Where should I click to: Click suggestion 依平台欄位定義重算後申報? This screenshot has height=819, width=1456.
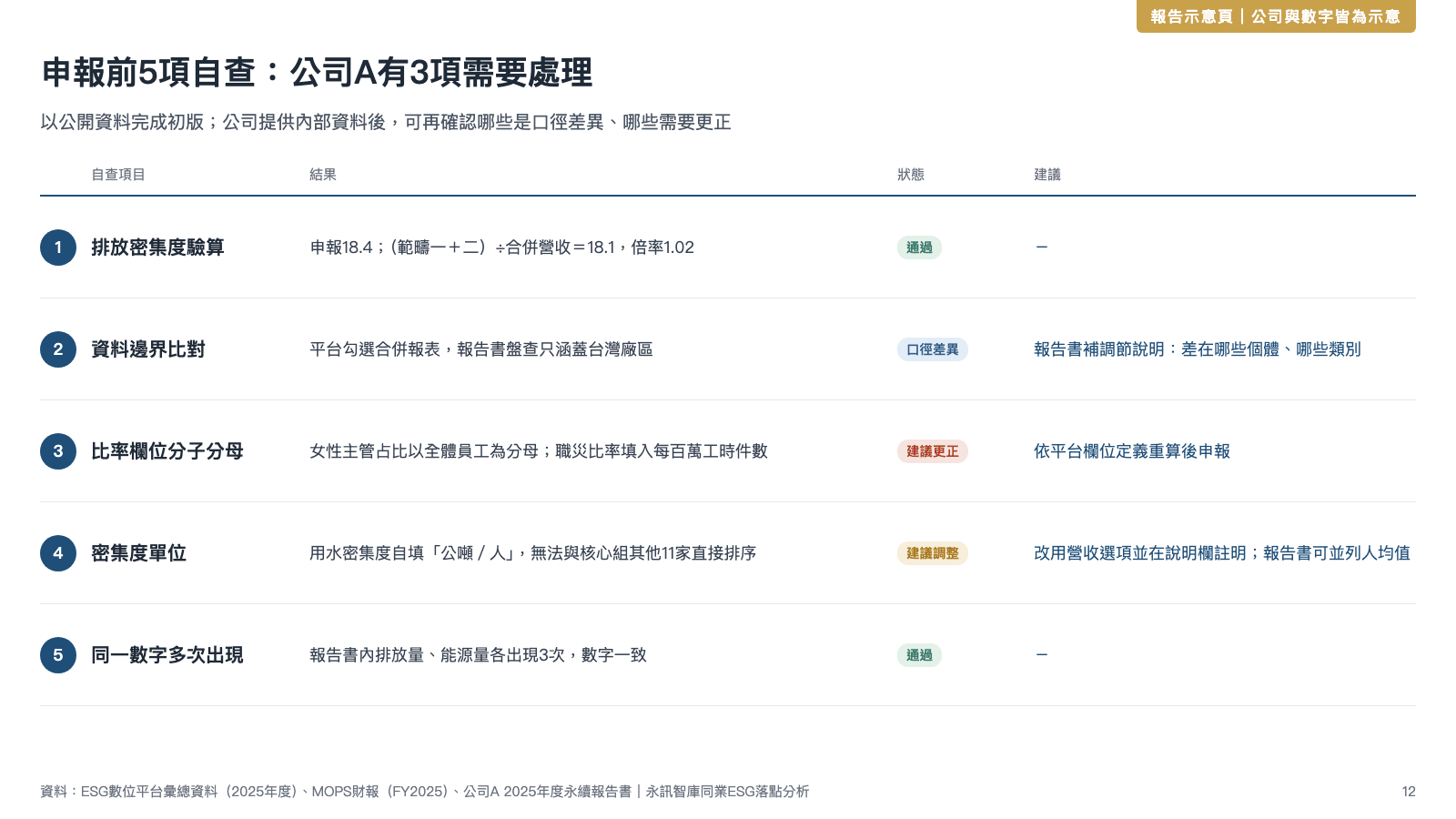(x=1132, y=451)
